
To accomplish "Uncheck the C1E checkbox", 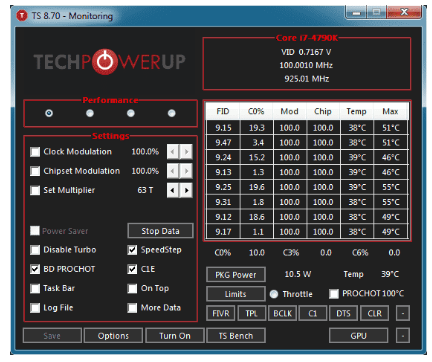I will click(x=132, y=269).
